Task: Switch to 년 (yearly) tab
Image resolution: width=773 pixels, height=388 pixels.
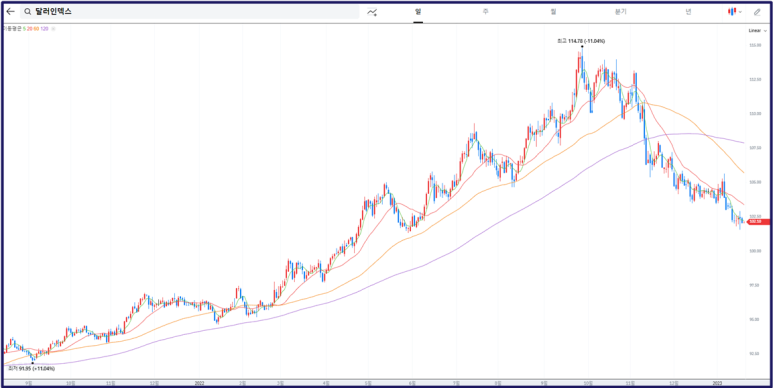Action: point(688,12)
